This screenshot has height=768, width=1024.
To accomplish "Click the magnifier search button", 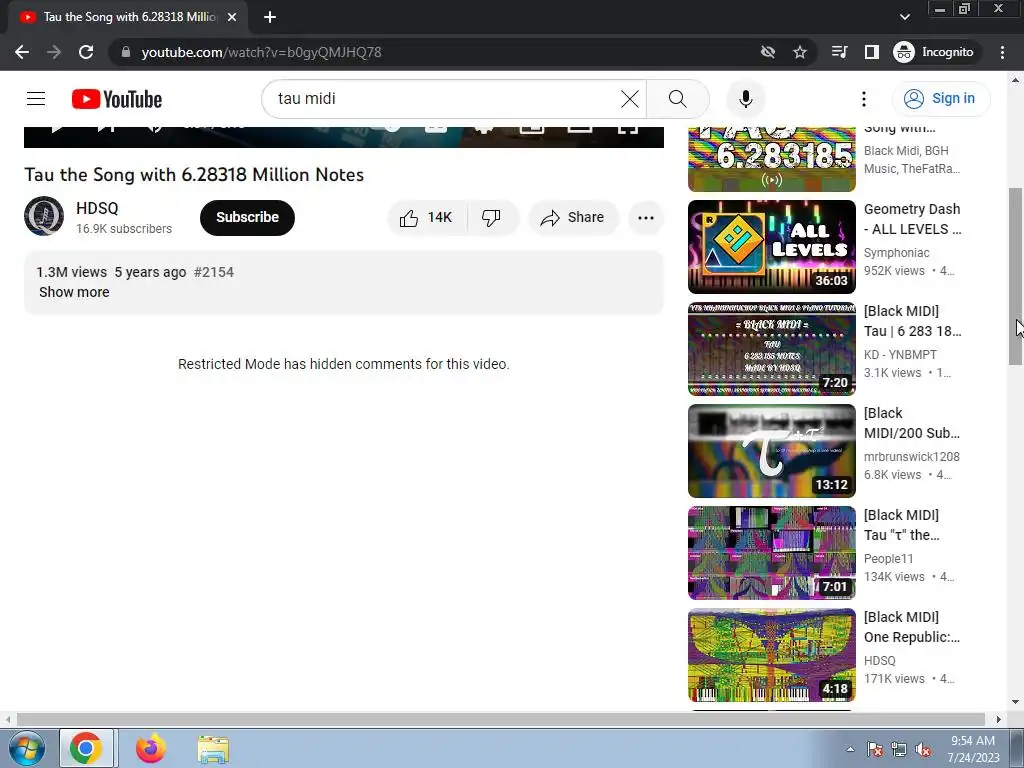I will 678,99.
